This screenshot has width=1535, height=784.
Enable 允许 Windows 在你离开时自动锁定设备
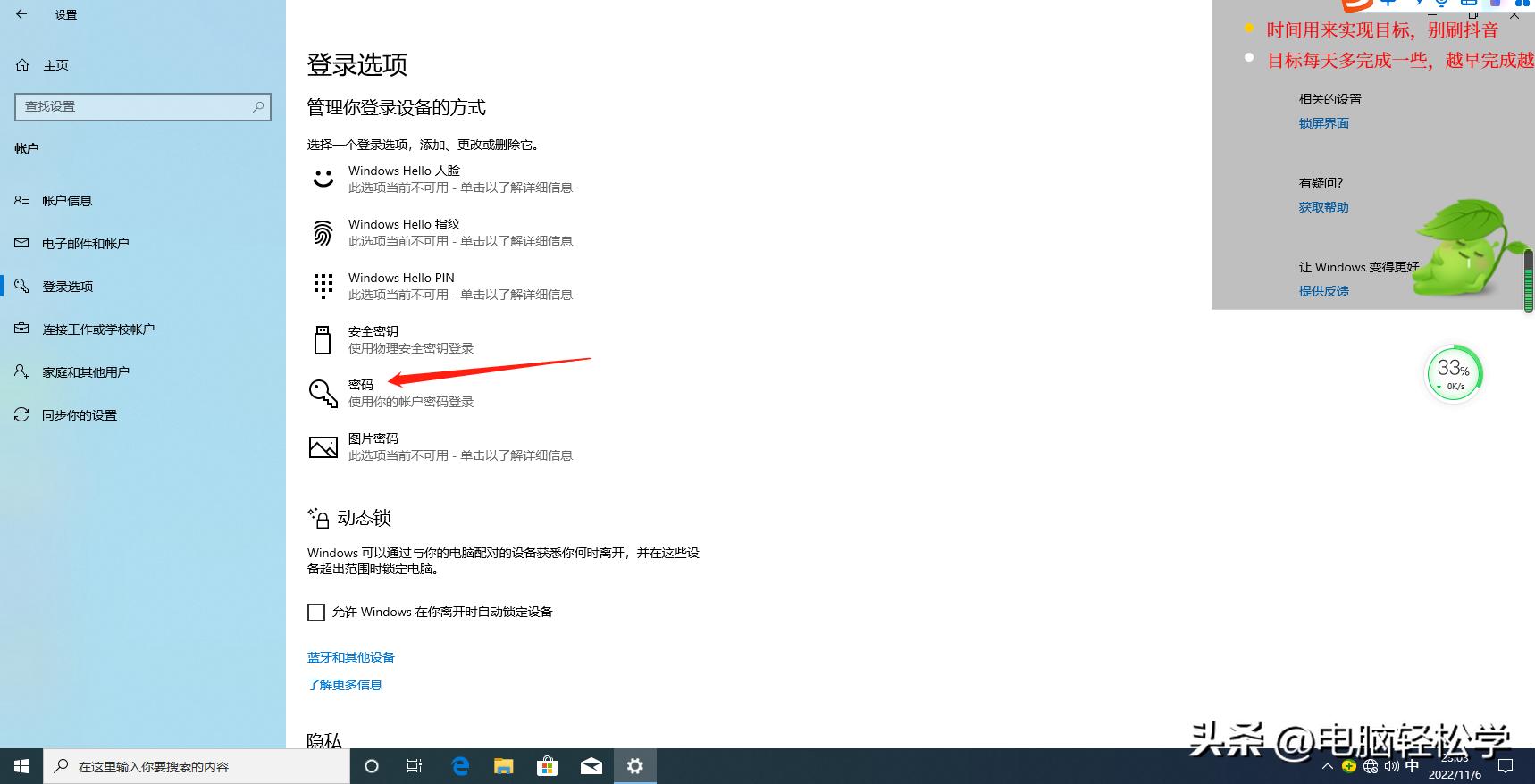coord(316,613)
